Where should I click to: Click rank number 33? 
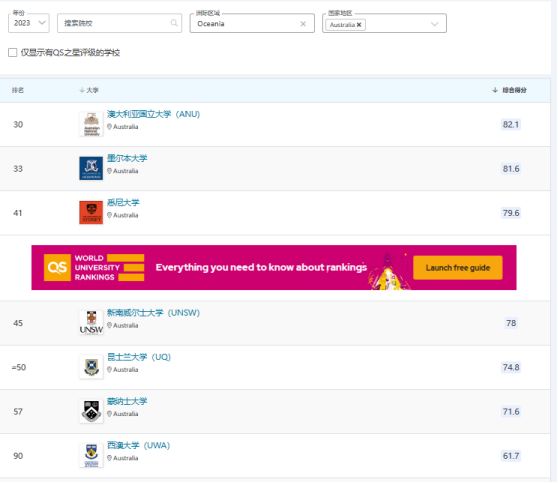[18, 169]
